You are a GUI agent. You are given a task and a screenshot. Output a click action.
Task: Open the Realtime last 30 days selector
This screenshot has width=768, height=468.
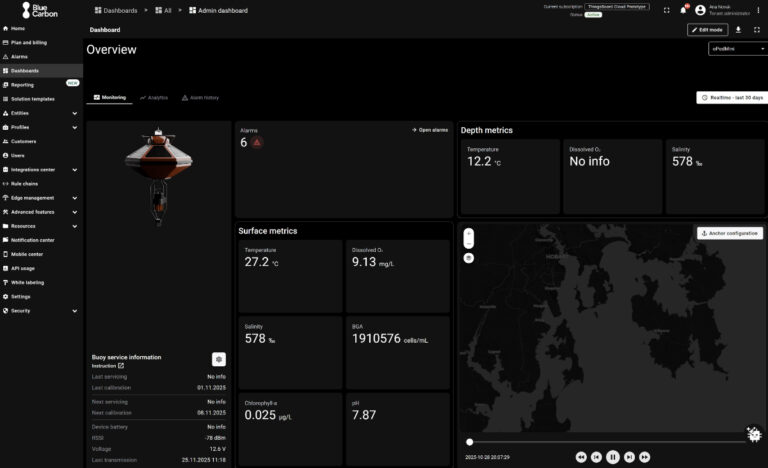click(x=730, y=98)
